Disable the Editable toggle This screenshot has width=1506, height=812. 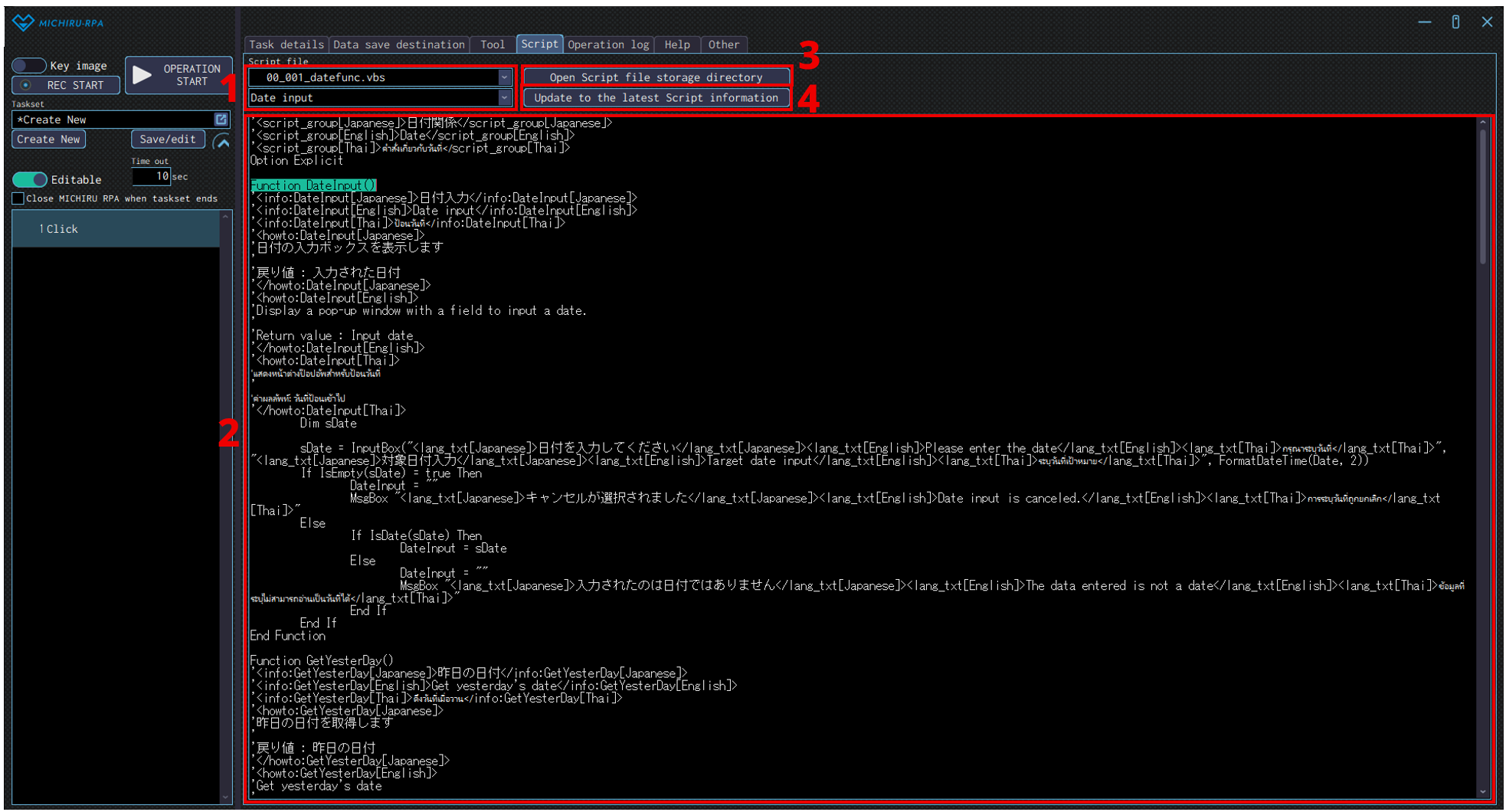click(x=30, y=179)
